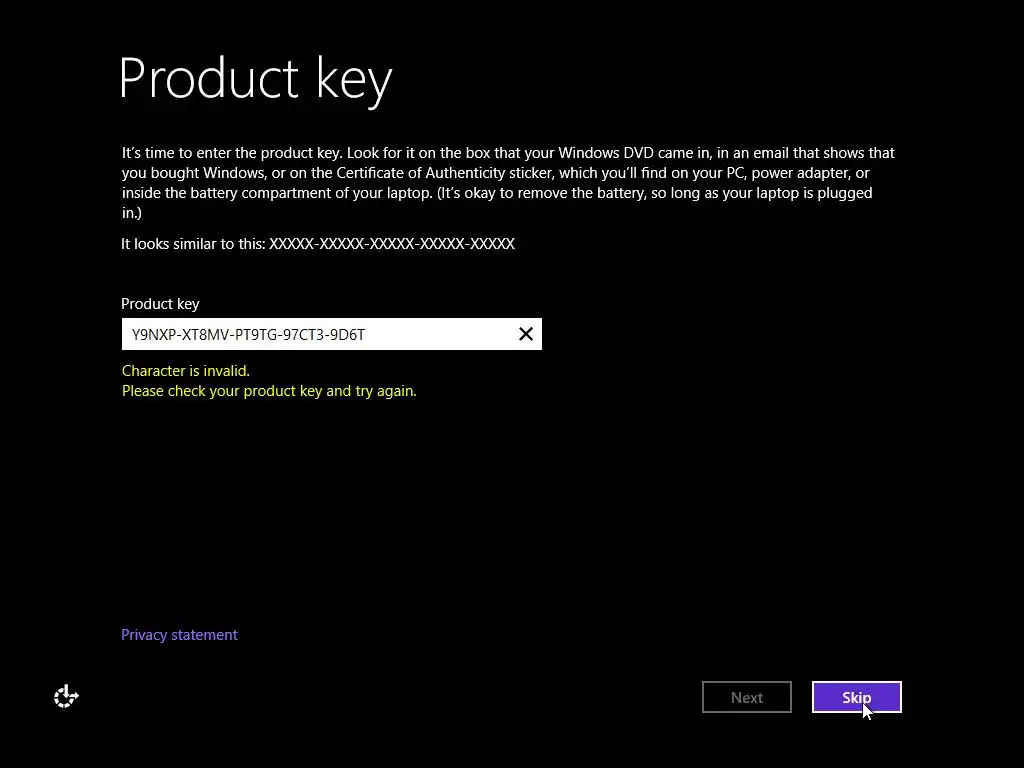Open the Ease of Access icon
This screenshot has width=1024, height=768.
(66, 697)
